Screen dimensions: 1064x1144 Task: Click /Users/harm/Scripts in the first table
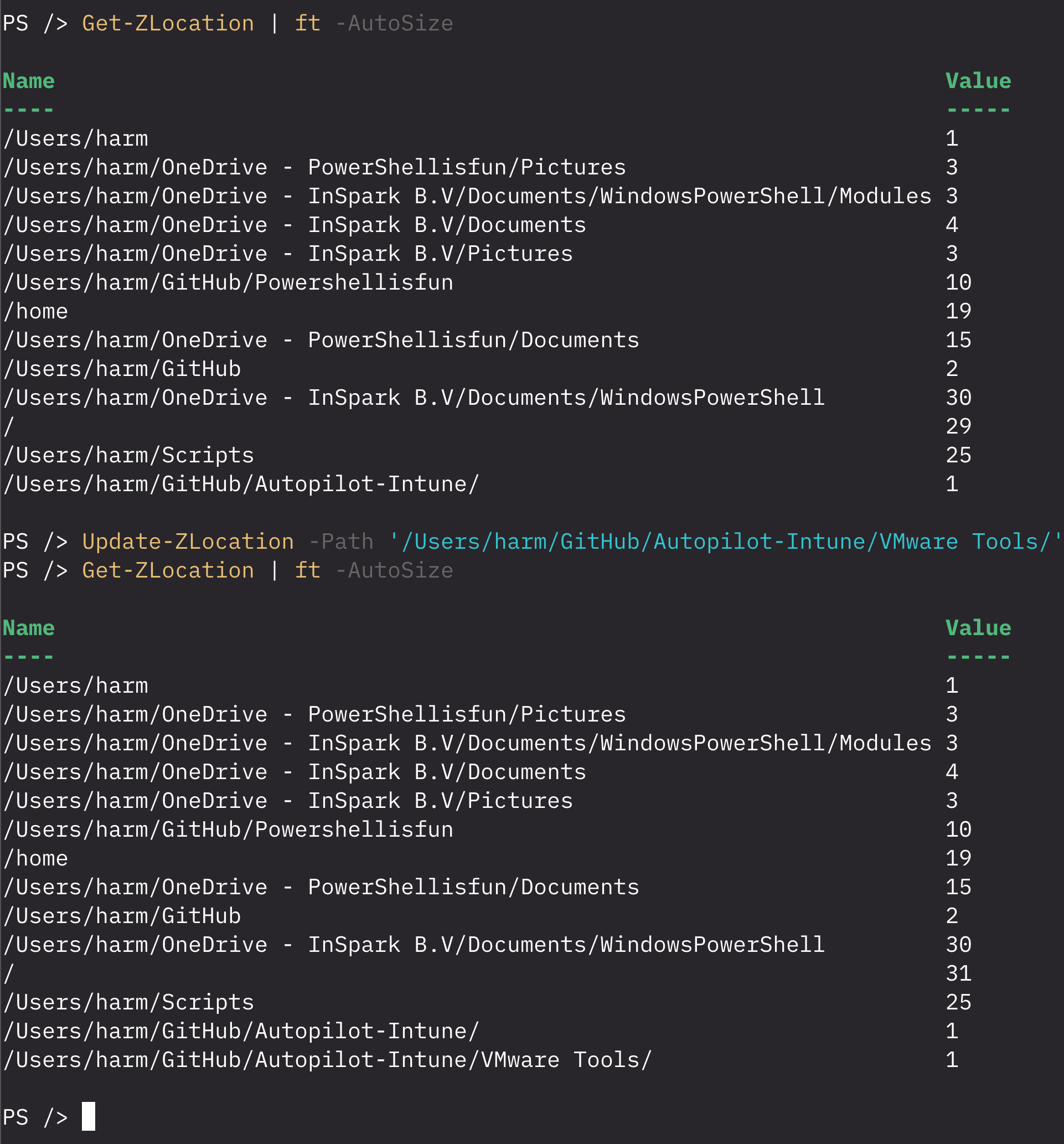click(x=129, y=455)
